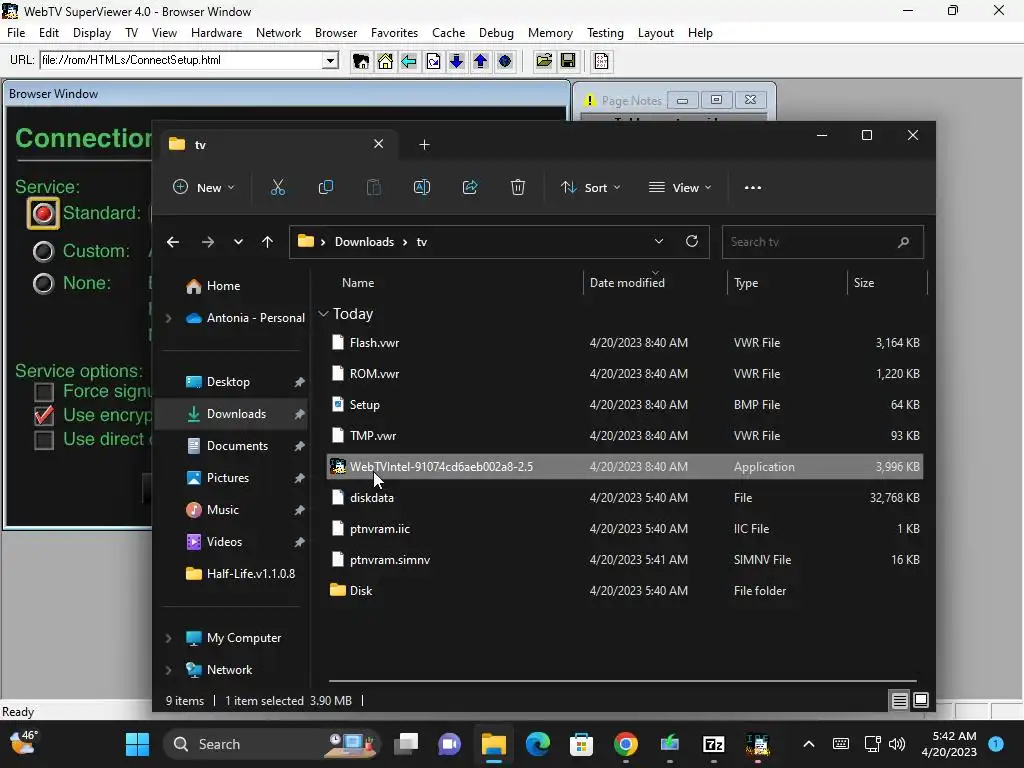Viewport: 1024px width, 768px height.
Task: Copy the selected file in Explorer
Action: click(x=325, y=187)
